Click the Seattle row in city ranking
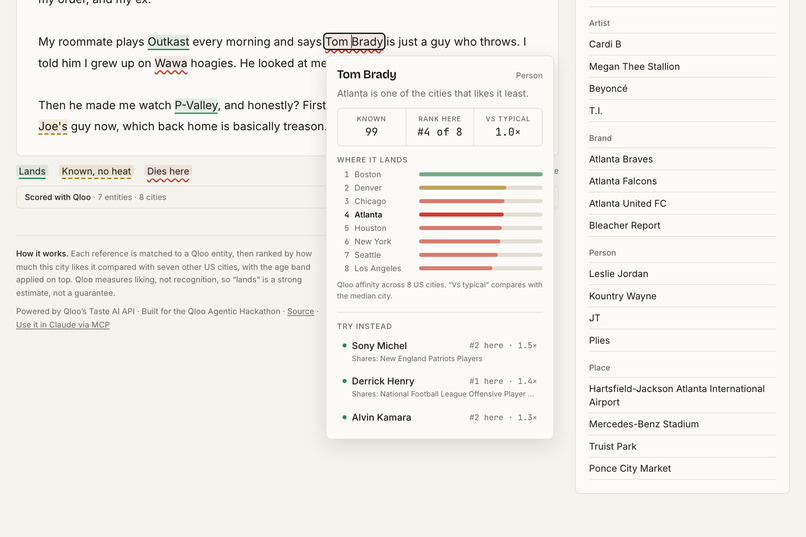This screenshot has width=806, height=537. click(x=439, y=255)
